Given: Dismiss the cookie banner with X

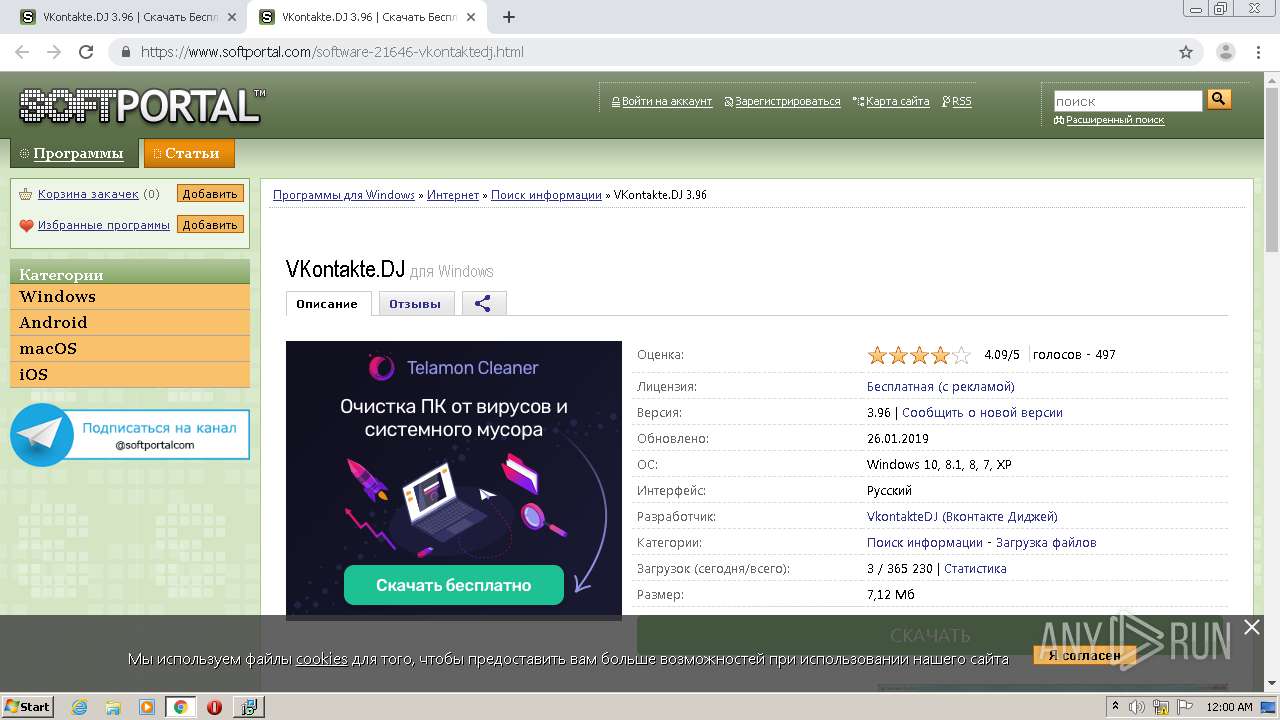Looking at the screenshot, I should 1252,627.
